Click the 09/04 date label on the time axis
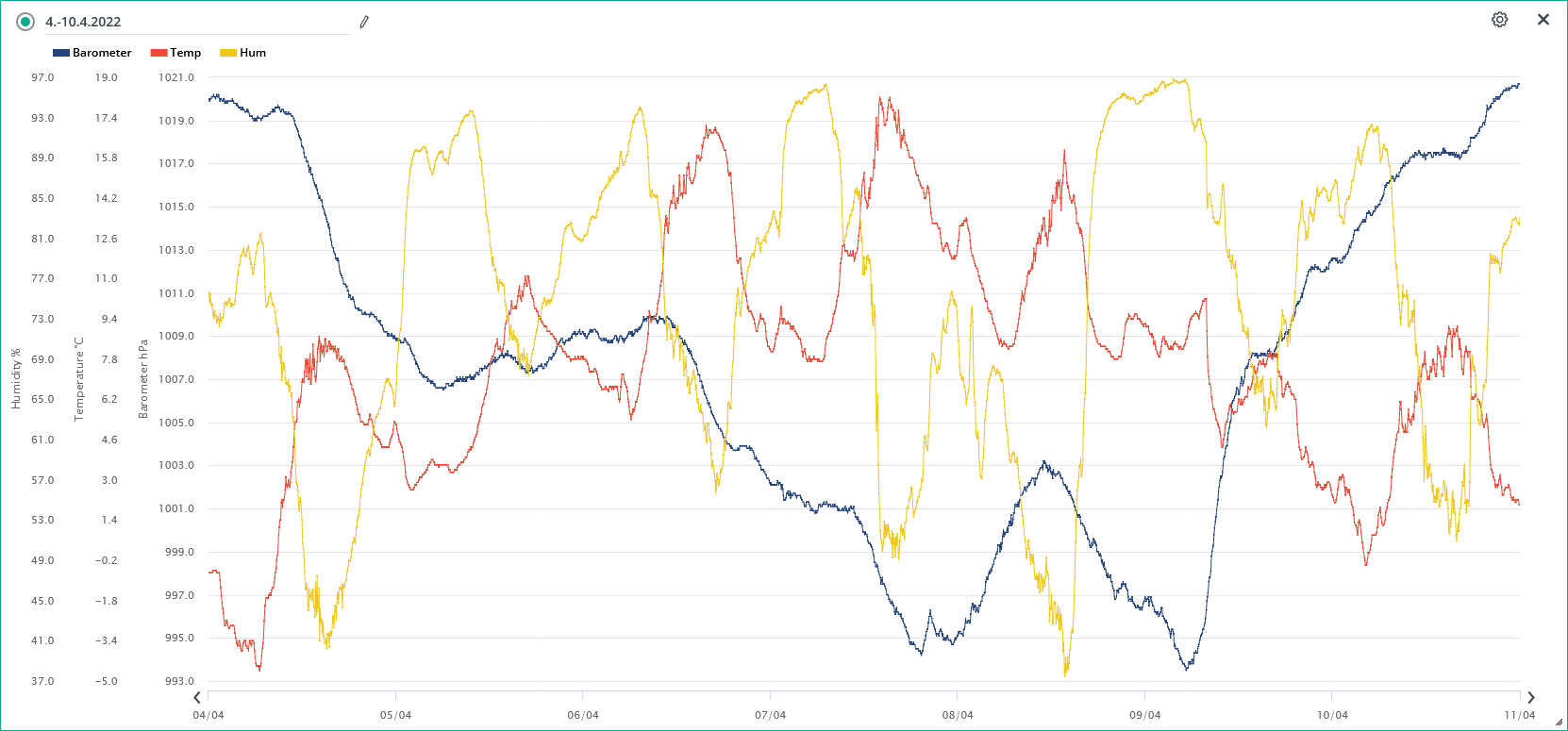Viewport: 1568px width, 731px height. (1144, 715)
